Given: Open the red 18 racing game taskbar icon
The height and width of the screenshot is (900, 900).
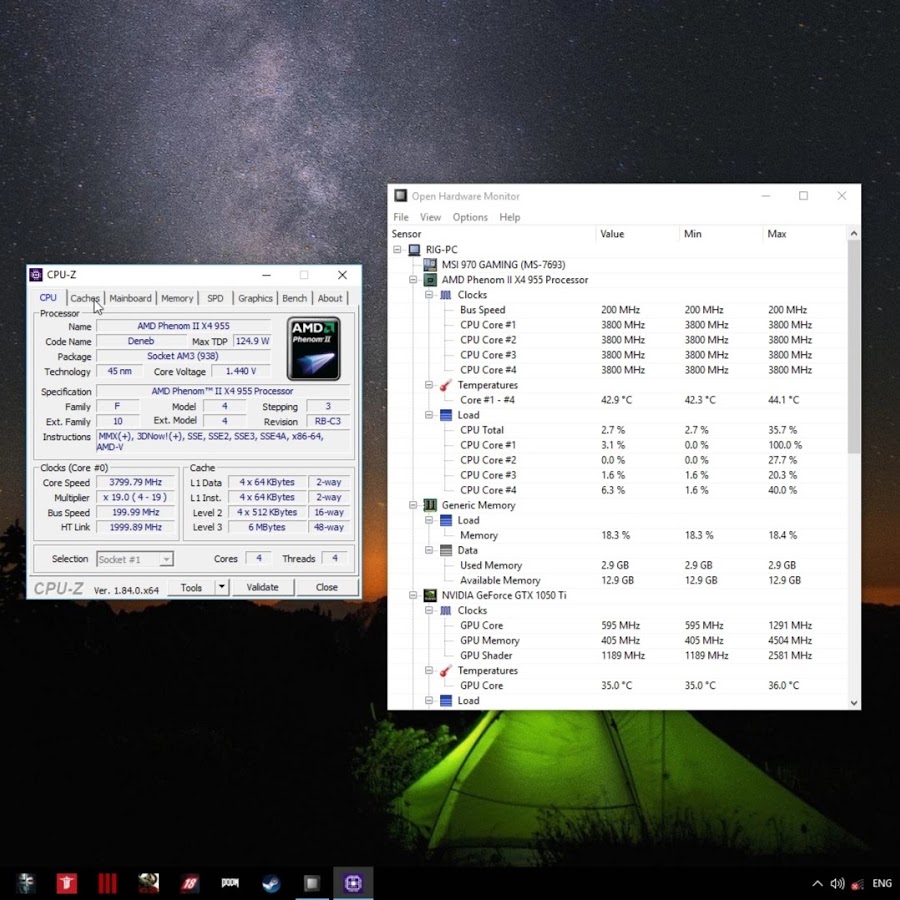Looking at the screenshot, I should click(x=189, y=883).
